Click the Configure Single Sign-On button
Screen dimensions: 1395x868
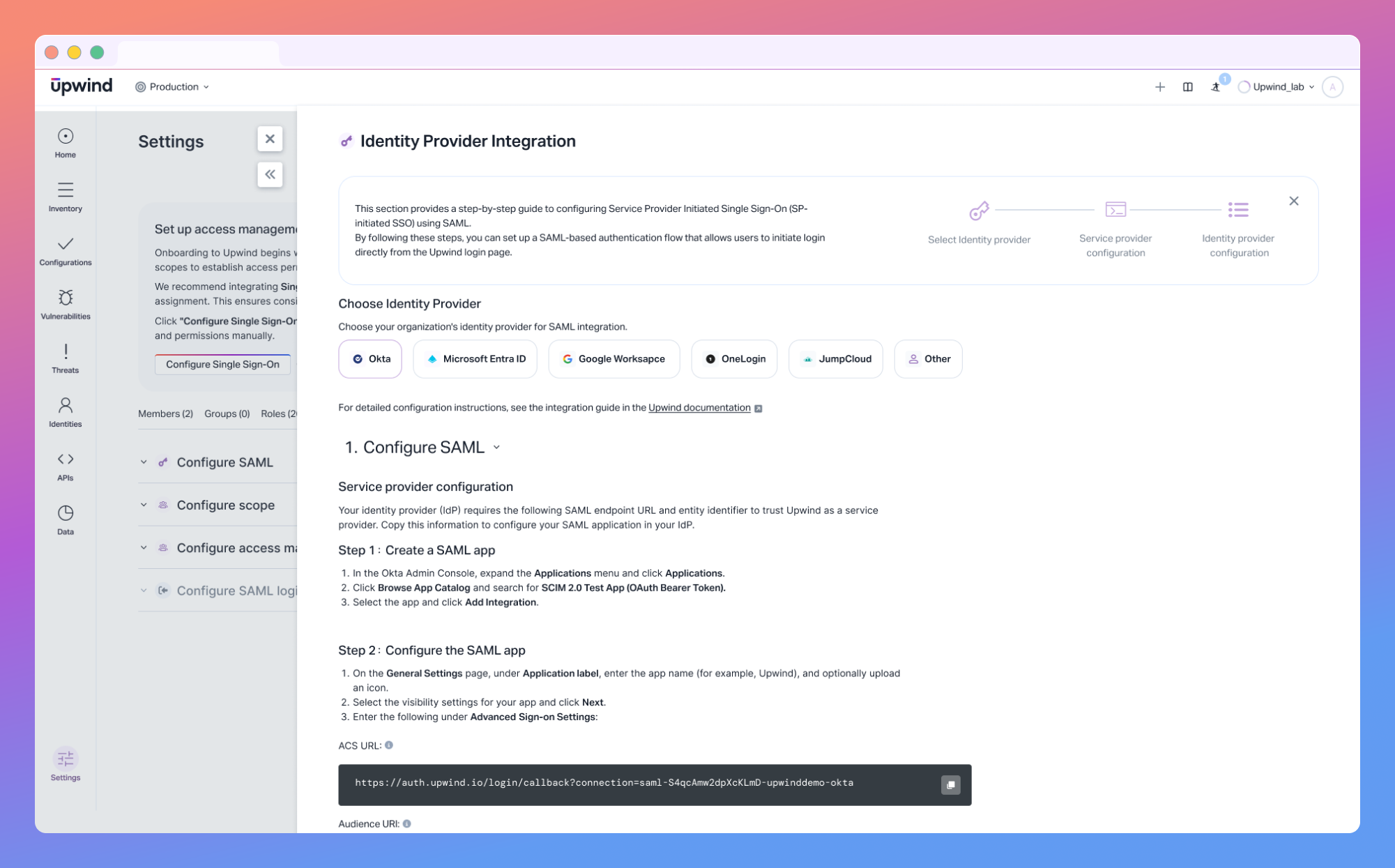click(x=222, y=364)
